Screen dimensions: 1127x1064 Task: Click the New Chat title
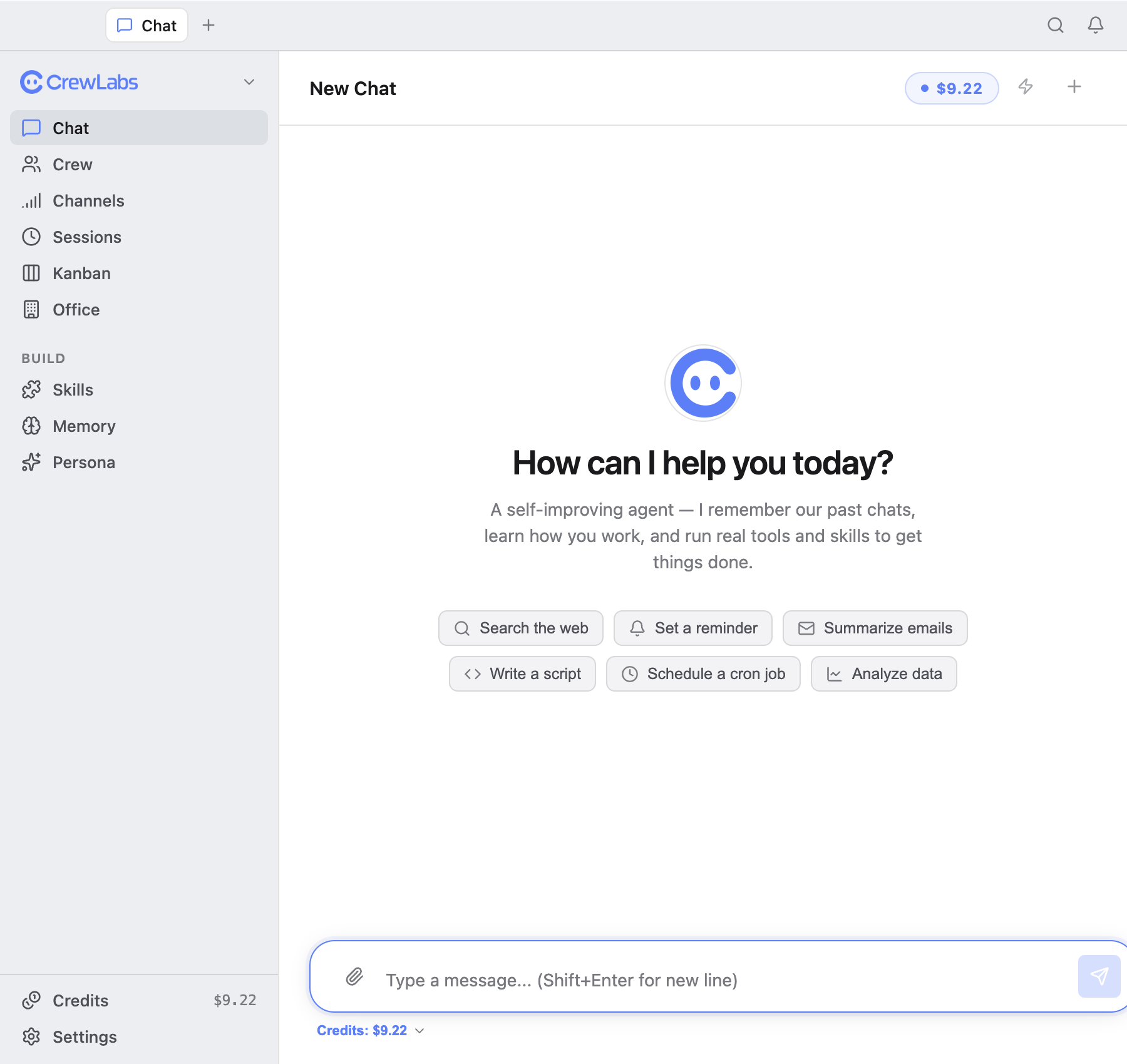(353, 88)
